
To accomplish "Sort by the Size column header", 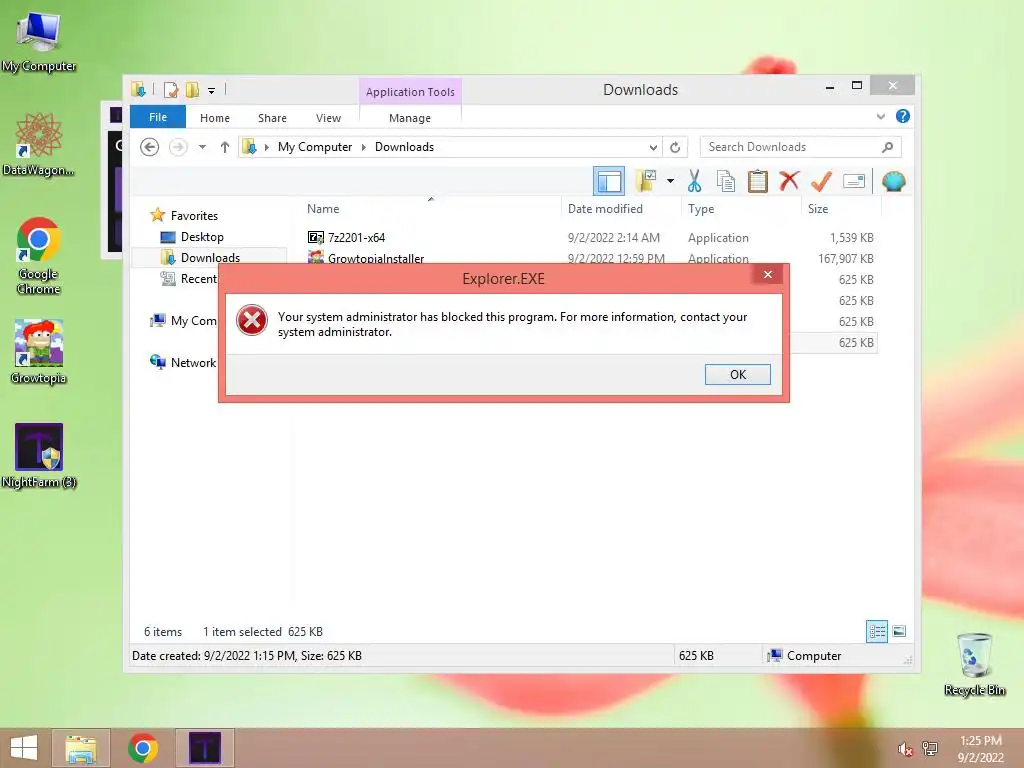I will point(818,209).
